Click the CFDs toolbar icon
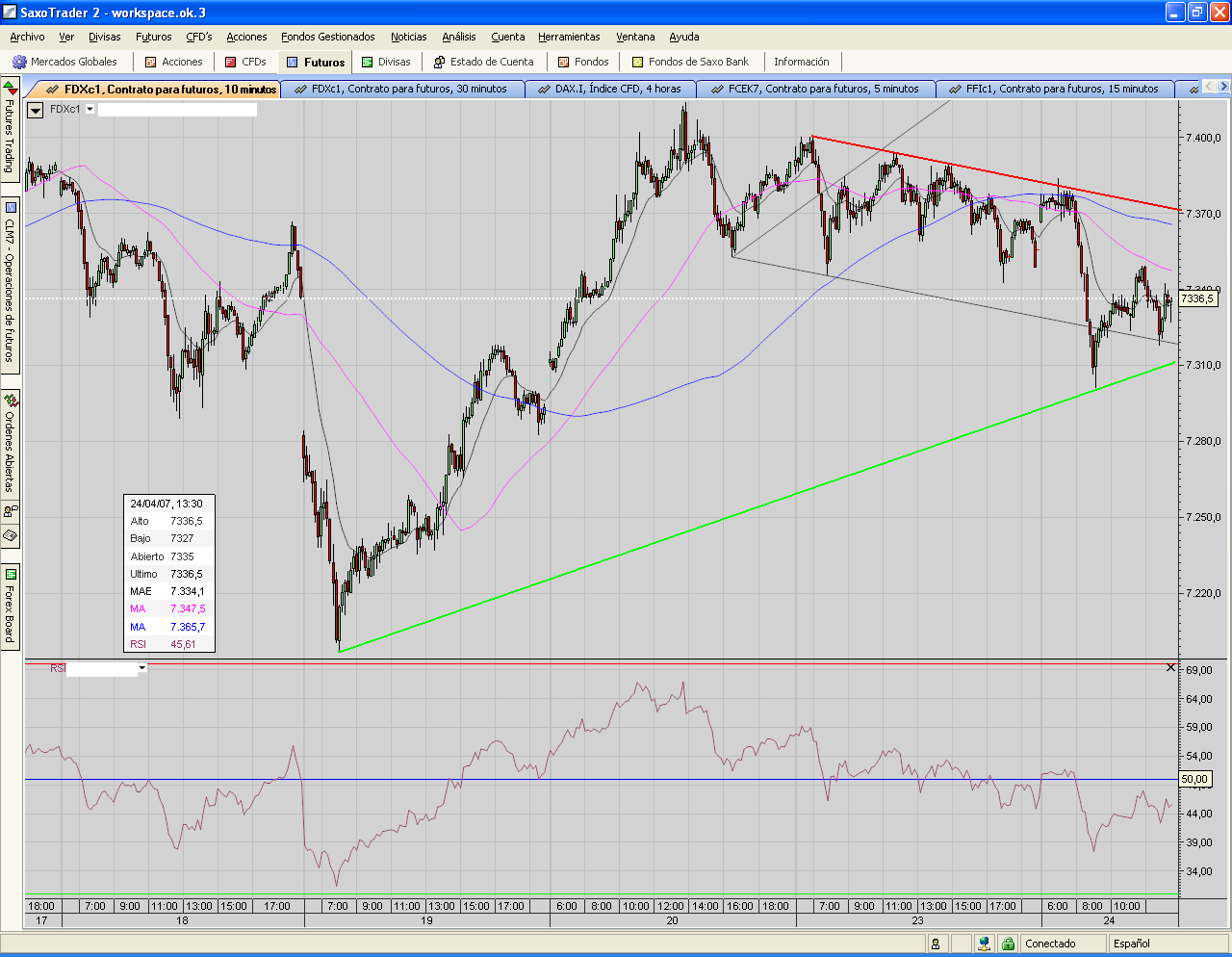 (231, 62)
